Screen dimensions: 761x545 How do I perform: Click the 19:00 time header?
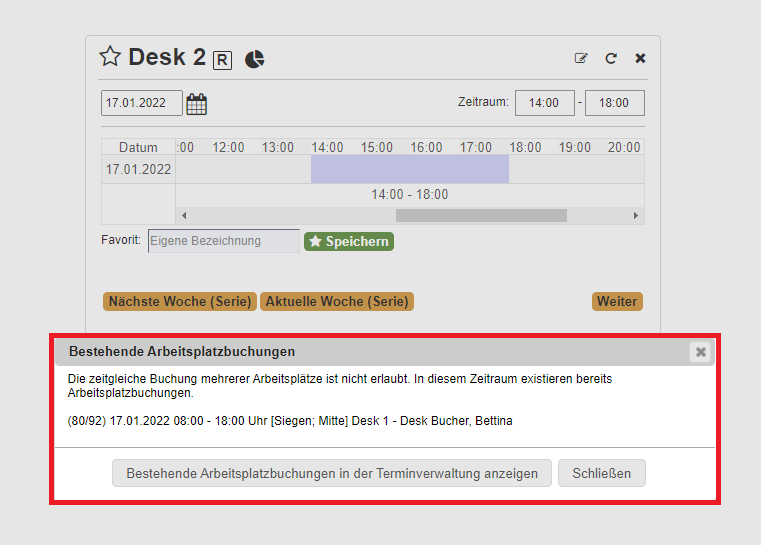pyautogui.click(x=575, y=147)
